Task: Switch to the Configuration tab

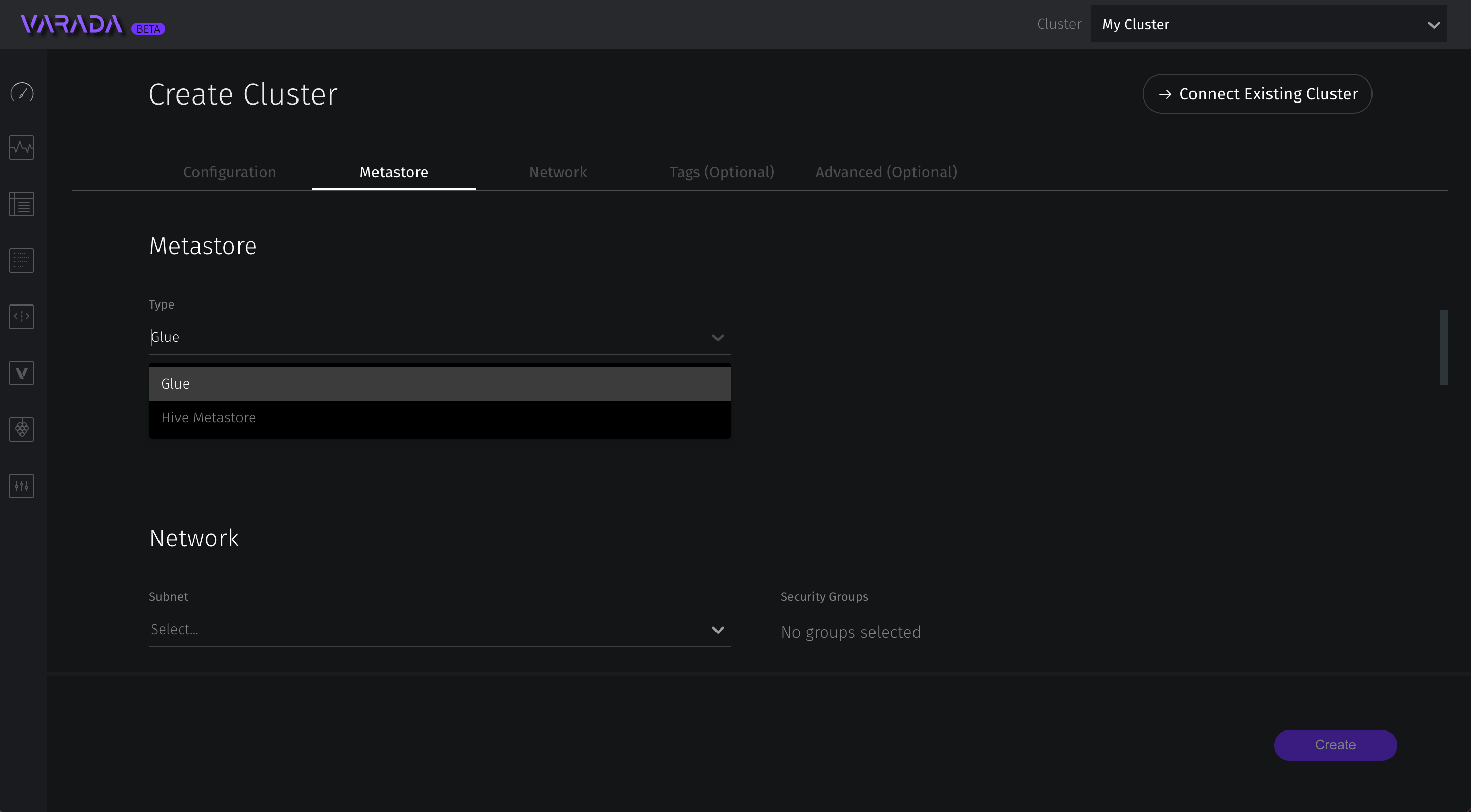Action: point(230,172)
